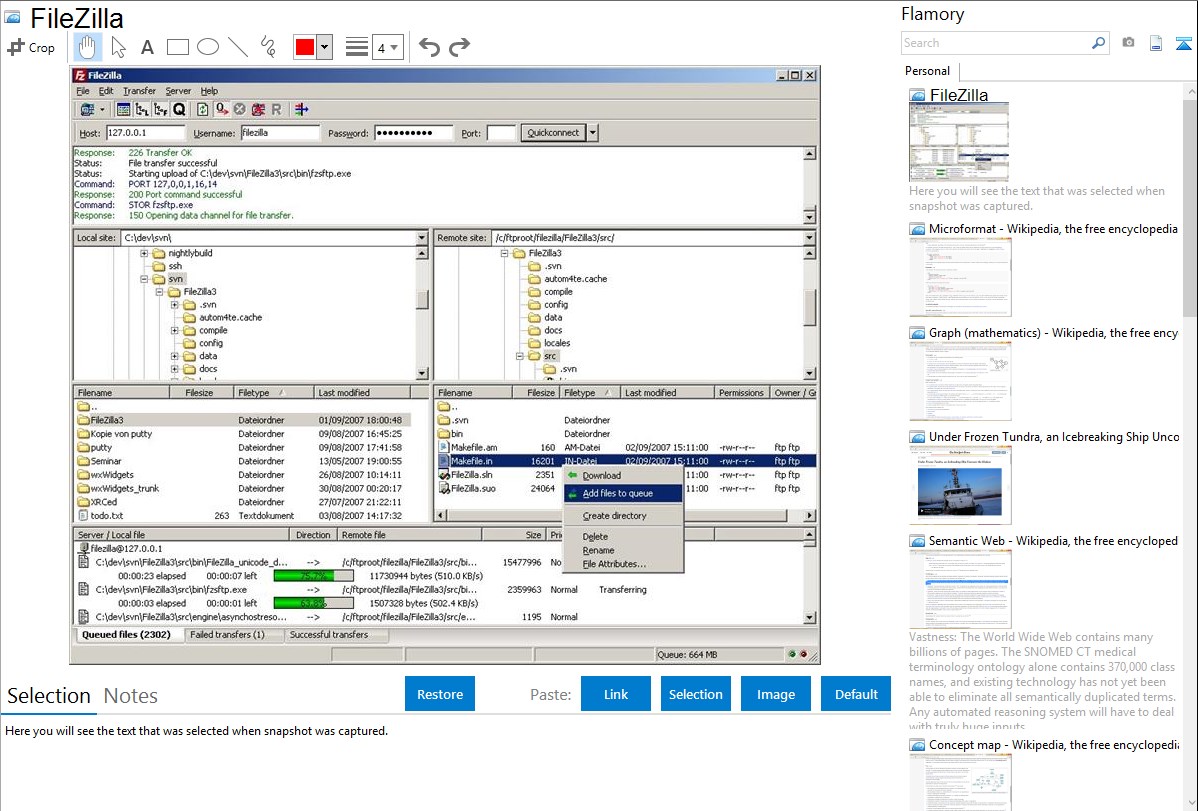Open FileZilla File menu
This screenshot has height=811, width=1198.
83,91
